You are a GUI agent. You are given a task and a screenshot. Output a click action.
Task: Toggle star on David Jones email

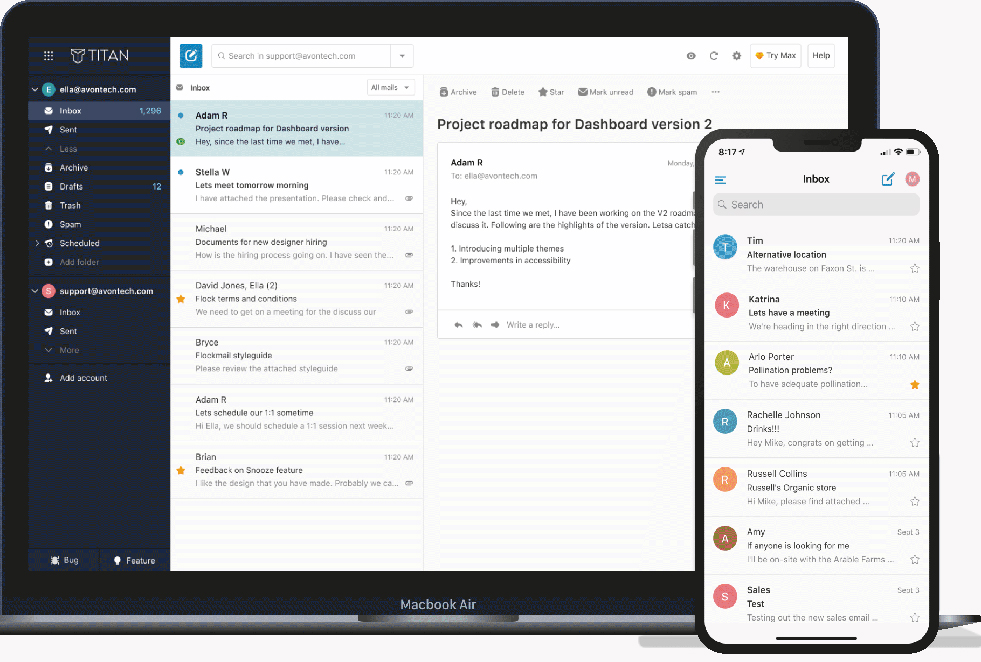pyautogui.click(x=181, y=299)
